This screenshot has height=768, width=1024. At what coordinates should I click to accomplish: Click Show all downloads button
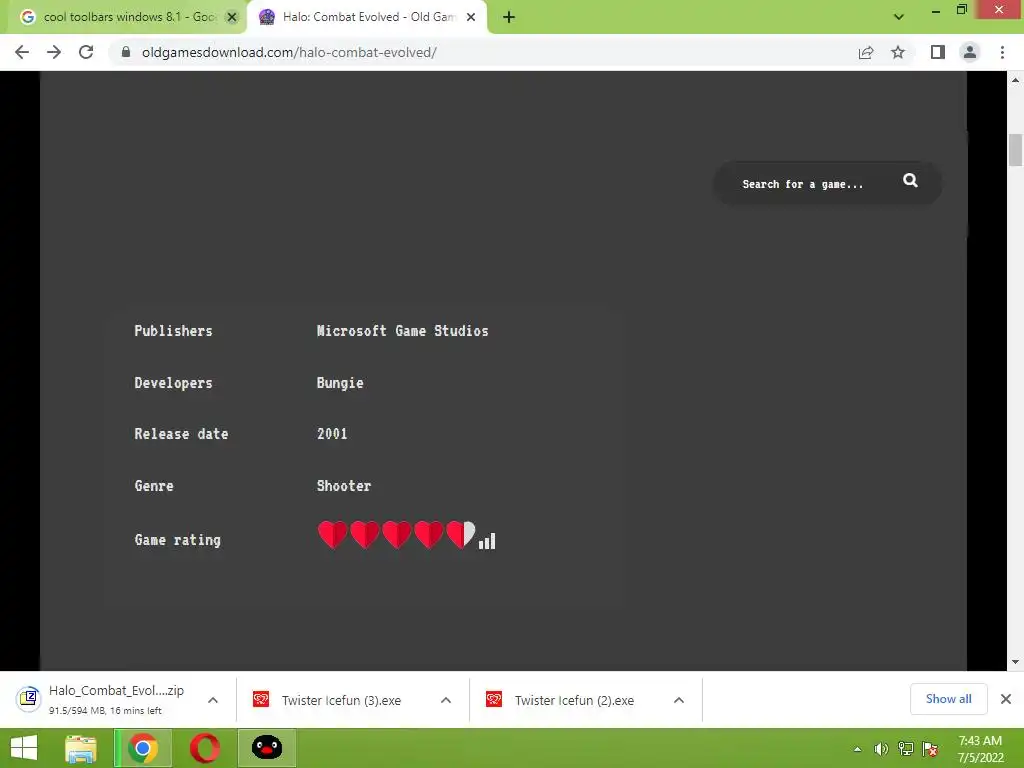pos(948,699)
